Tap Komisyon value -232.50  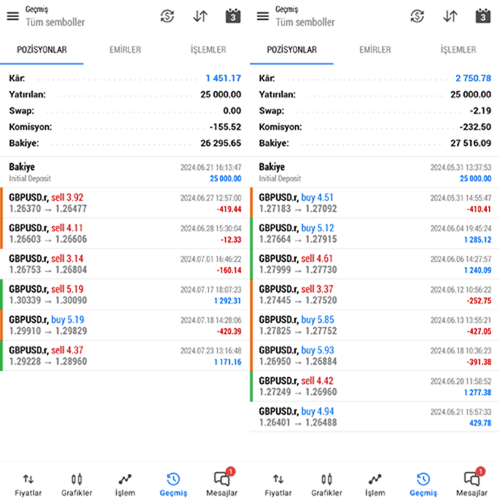pos(475,127)
